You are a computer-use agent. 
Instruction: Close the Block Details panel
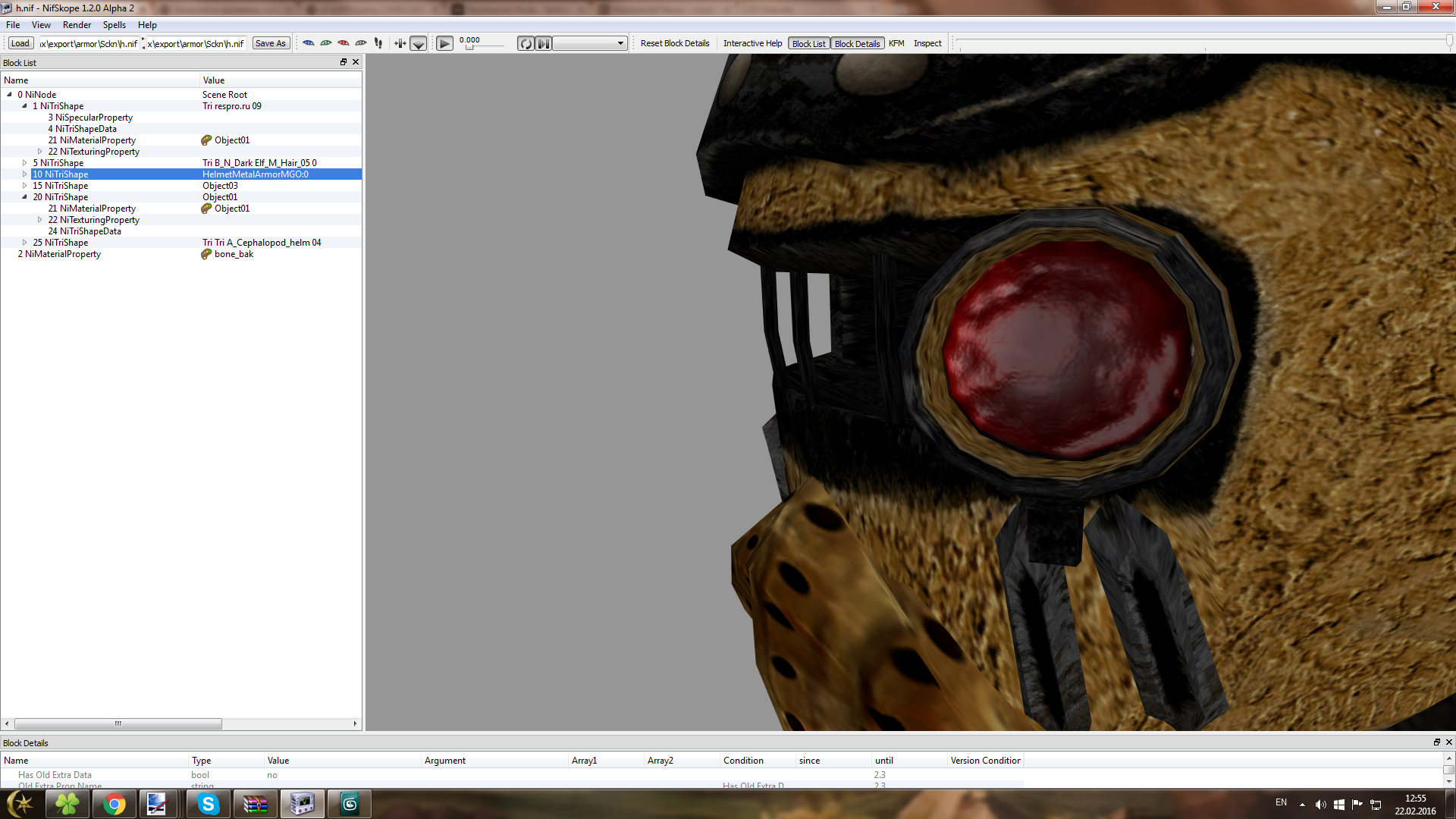pyautogui.click(x=1449, y=742)
